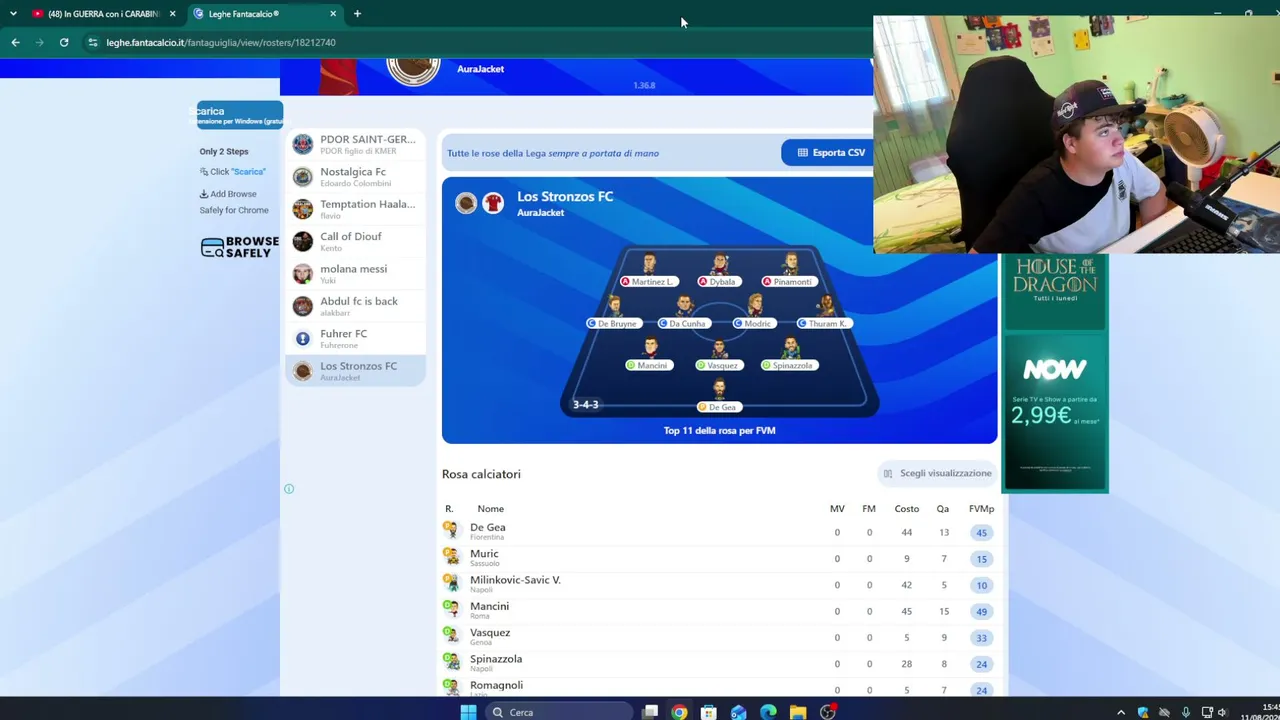
Task: Click Mancini's name in the roster table
Action: (x=489, y=606)
